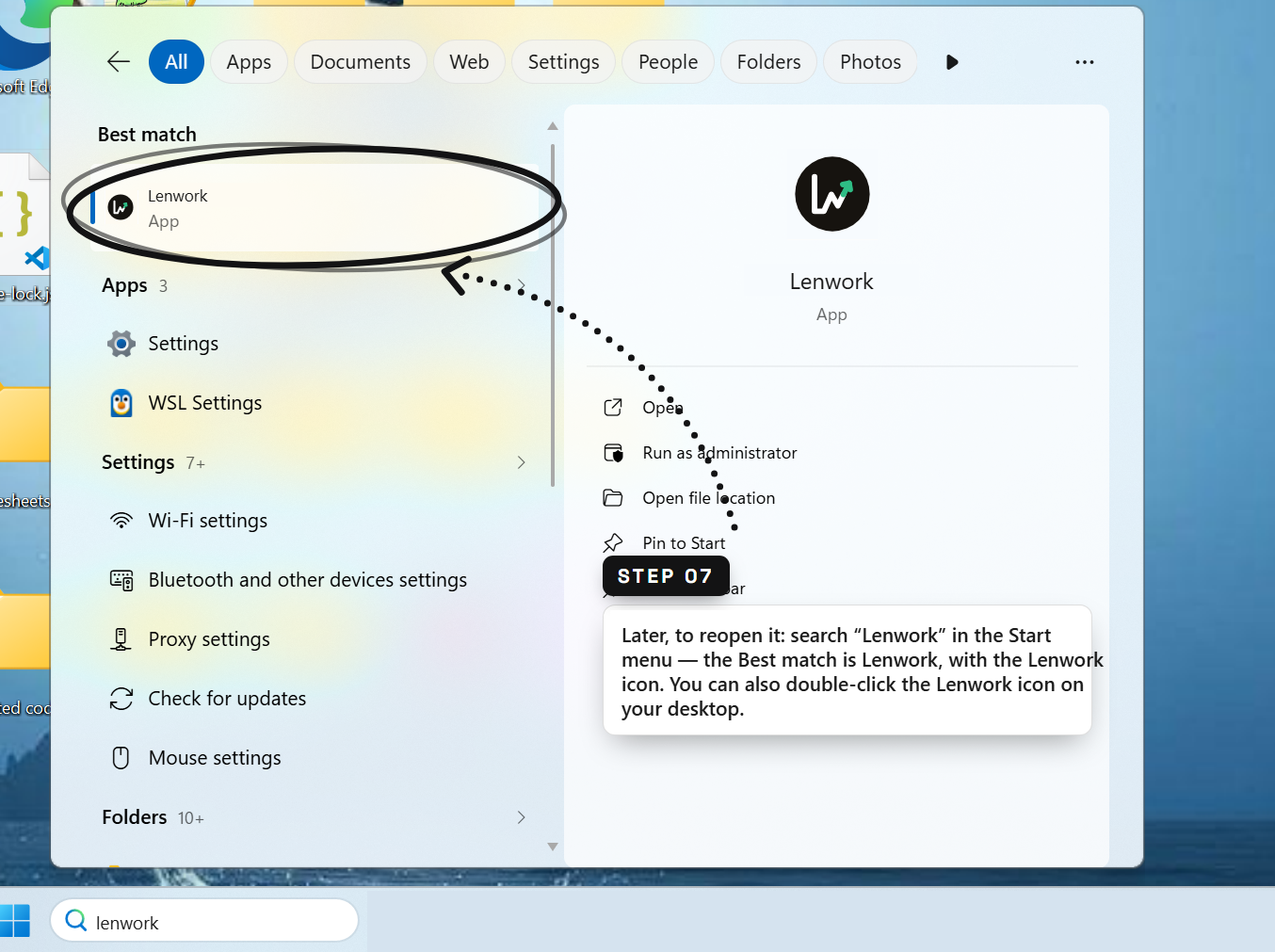
Task: Click the Best match heading
Action: point(147,135)
